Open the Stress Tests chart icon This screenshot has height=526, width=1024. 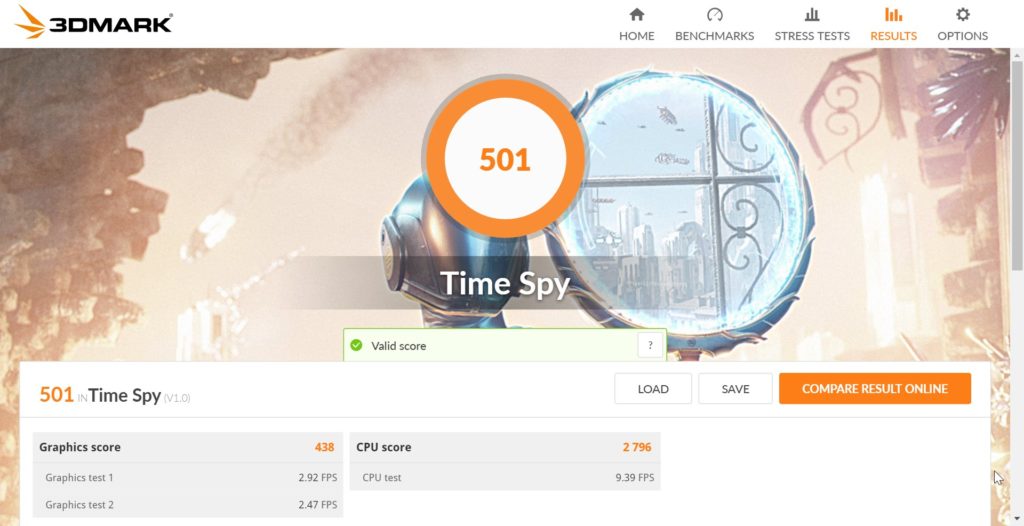coord(812,14)
